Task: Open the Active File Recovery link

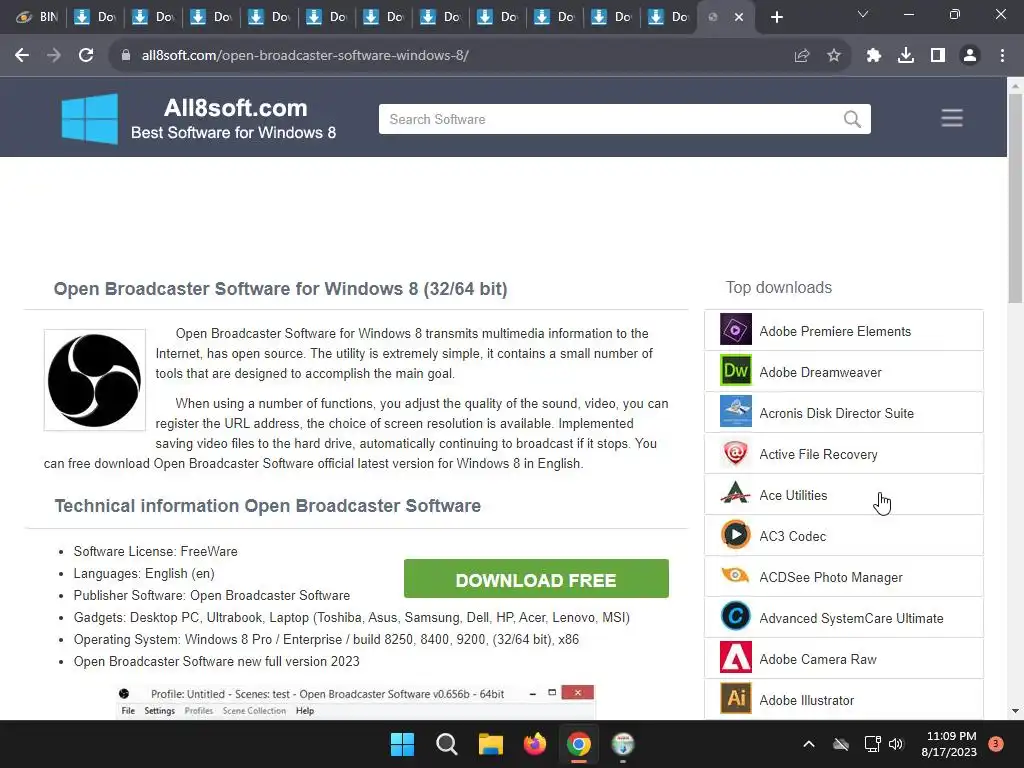Action: 818,455
